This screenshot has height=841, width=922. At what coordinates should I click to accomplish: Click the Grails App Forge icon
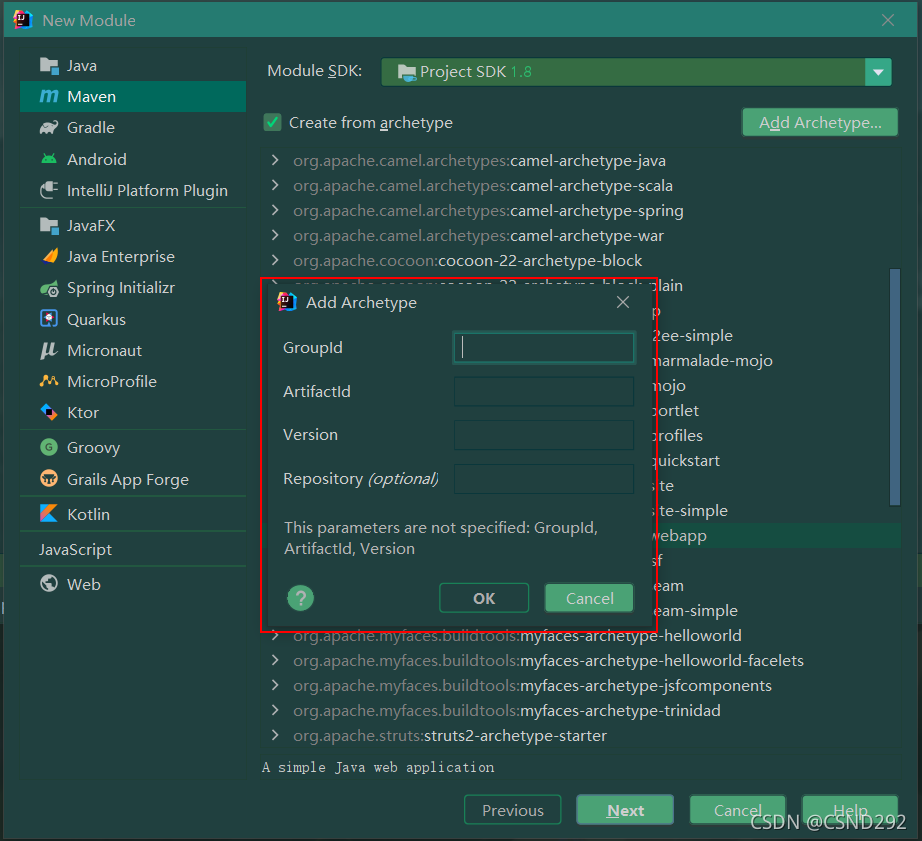[49, 479]
